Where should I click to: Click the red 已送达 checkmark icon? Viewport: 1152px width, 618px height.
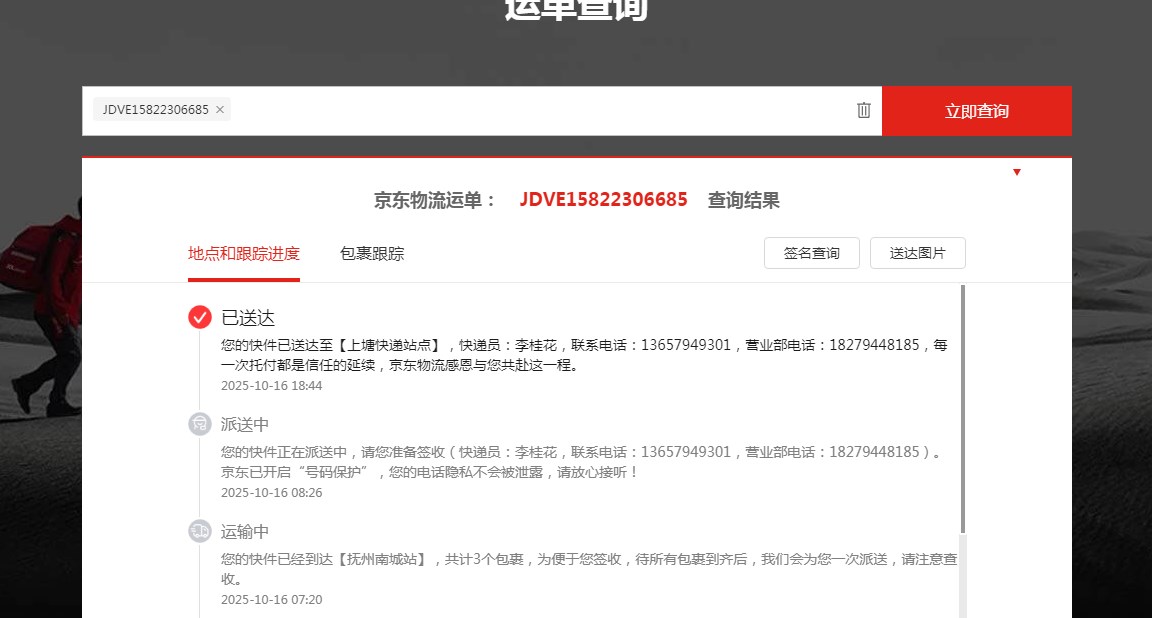click(x=200, y=317)
